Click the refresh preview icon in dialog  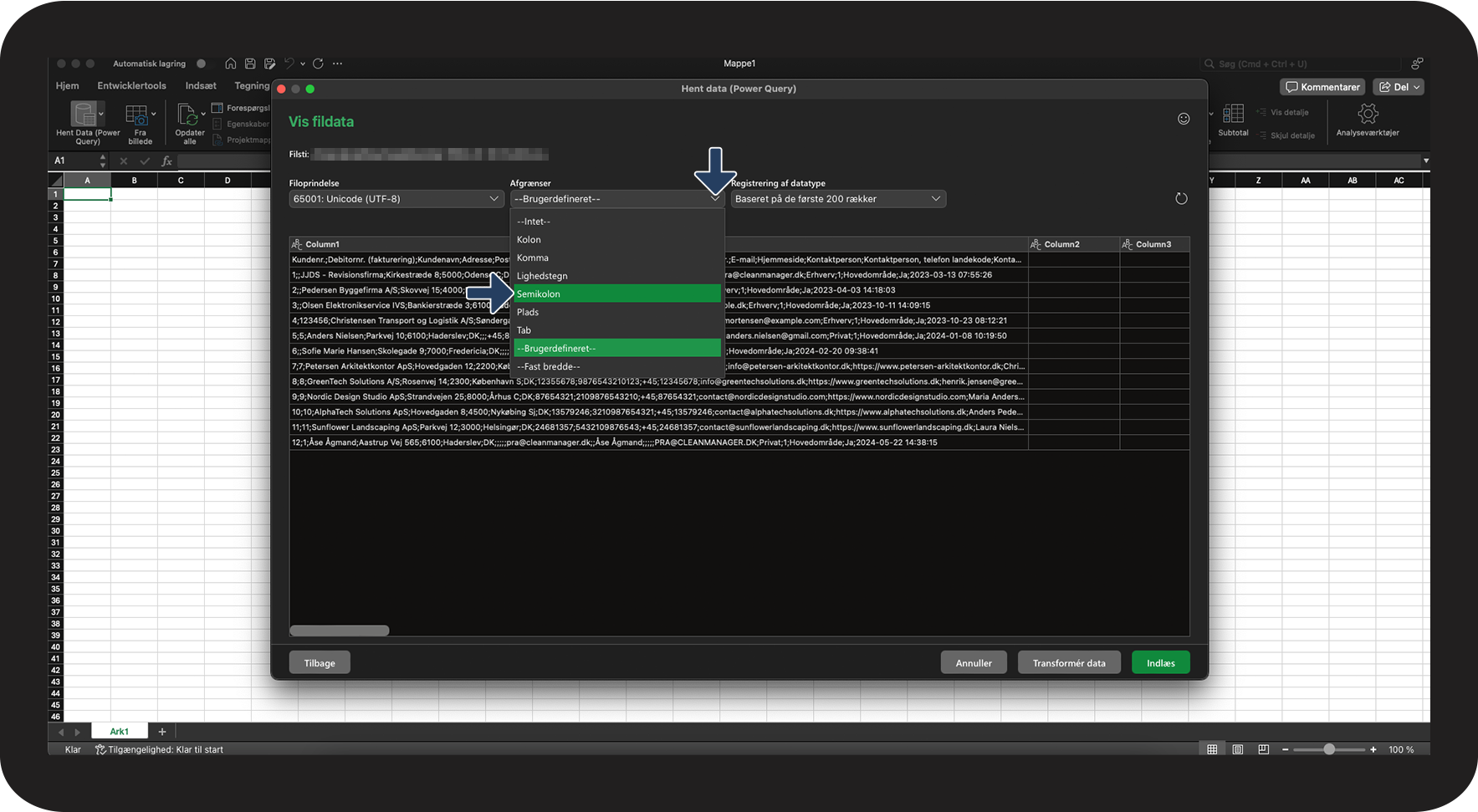coord(1181,198)
